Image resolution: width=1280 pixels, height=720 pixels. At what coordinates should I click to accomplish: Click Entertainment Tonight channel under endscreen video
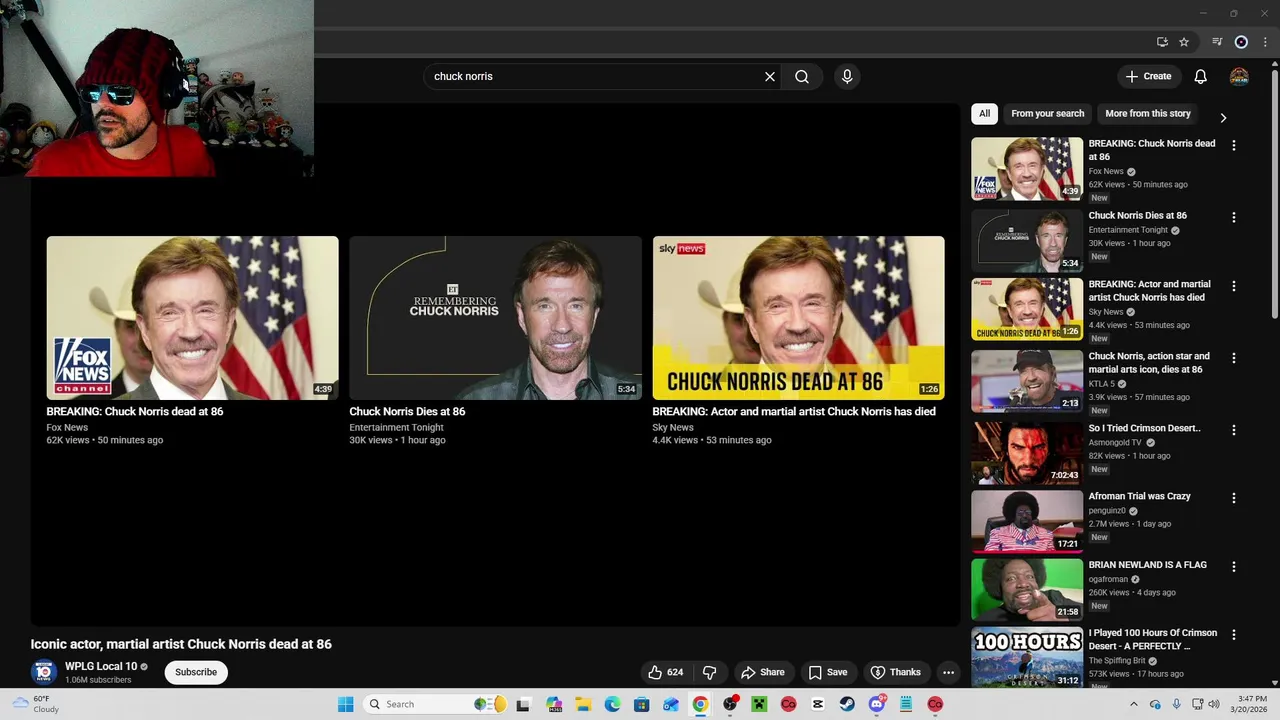(x=396, y=427)
